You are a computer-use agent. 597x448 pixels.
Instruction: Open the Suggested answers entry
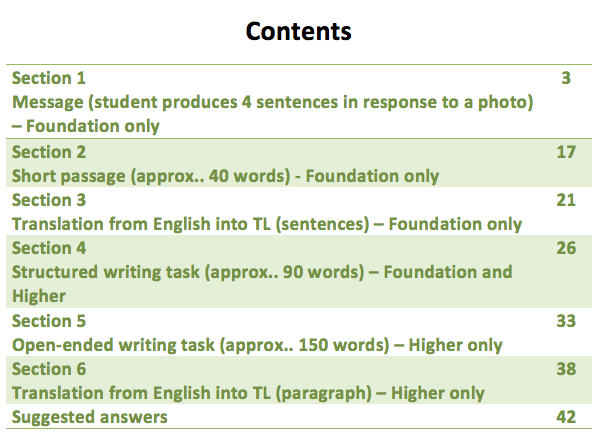click(x=89, y=417)
